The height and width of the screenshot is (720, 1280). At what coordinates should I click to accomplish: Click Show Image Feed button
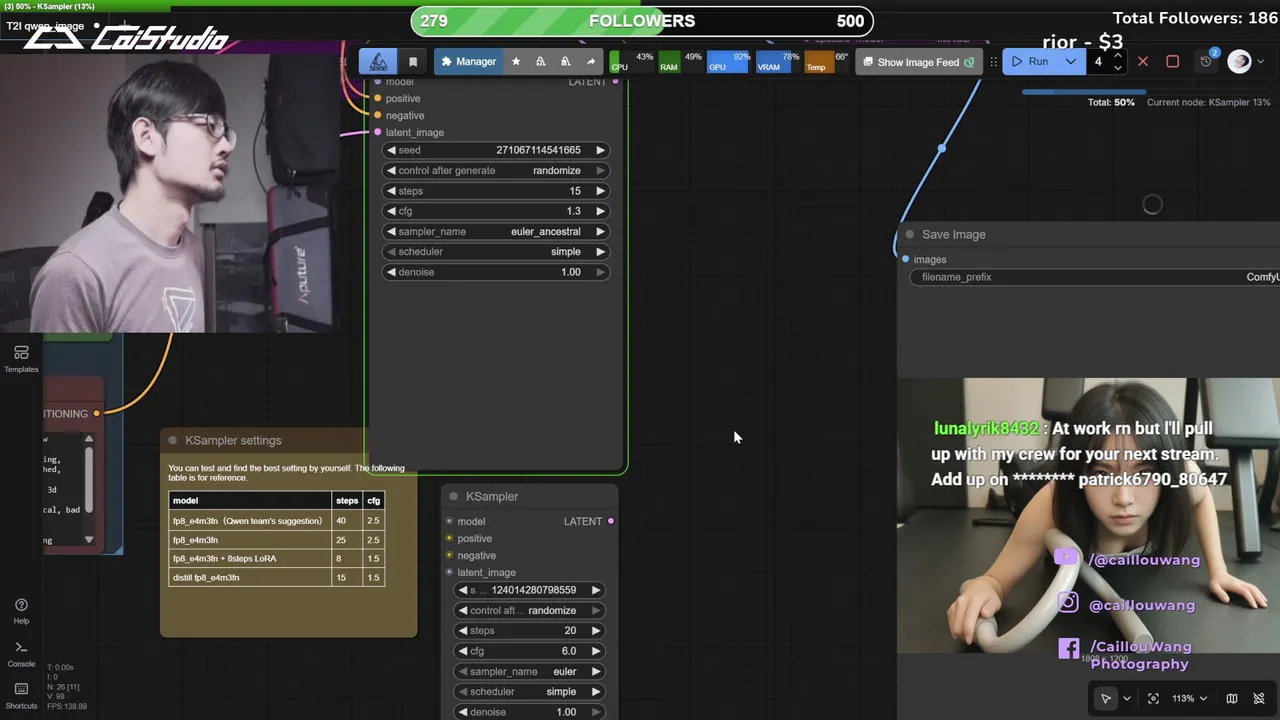tap(919, 62)
